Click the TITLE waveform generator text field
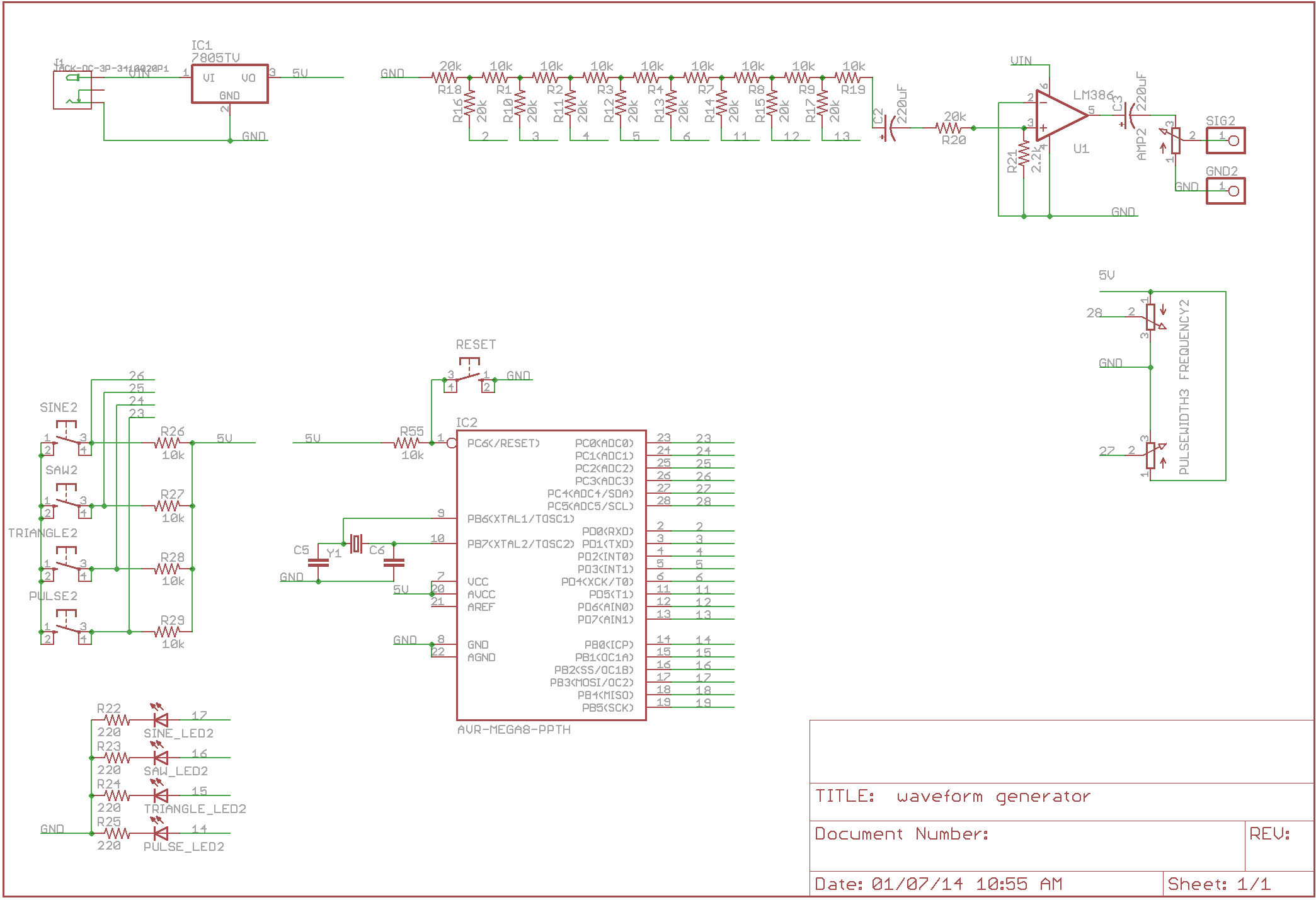 click(x=993, y=797)
